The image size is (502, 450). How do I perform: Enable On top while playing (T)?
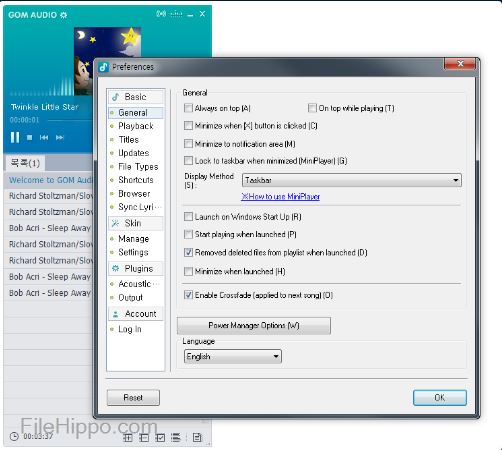312,108
